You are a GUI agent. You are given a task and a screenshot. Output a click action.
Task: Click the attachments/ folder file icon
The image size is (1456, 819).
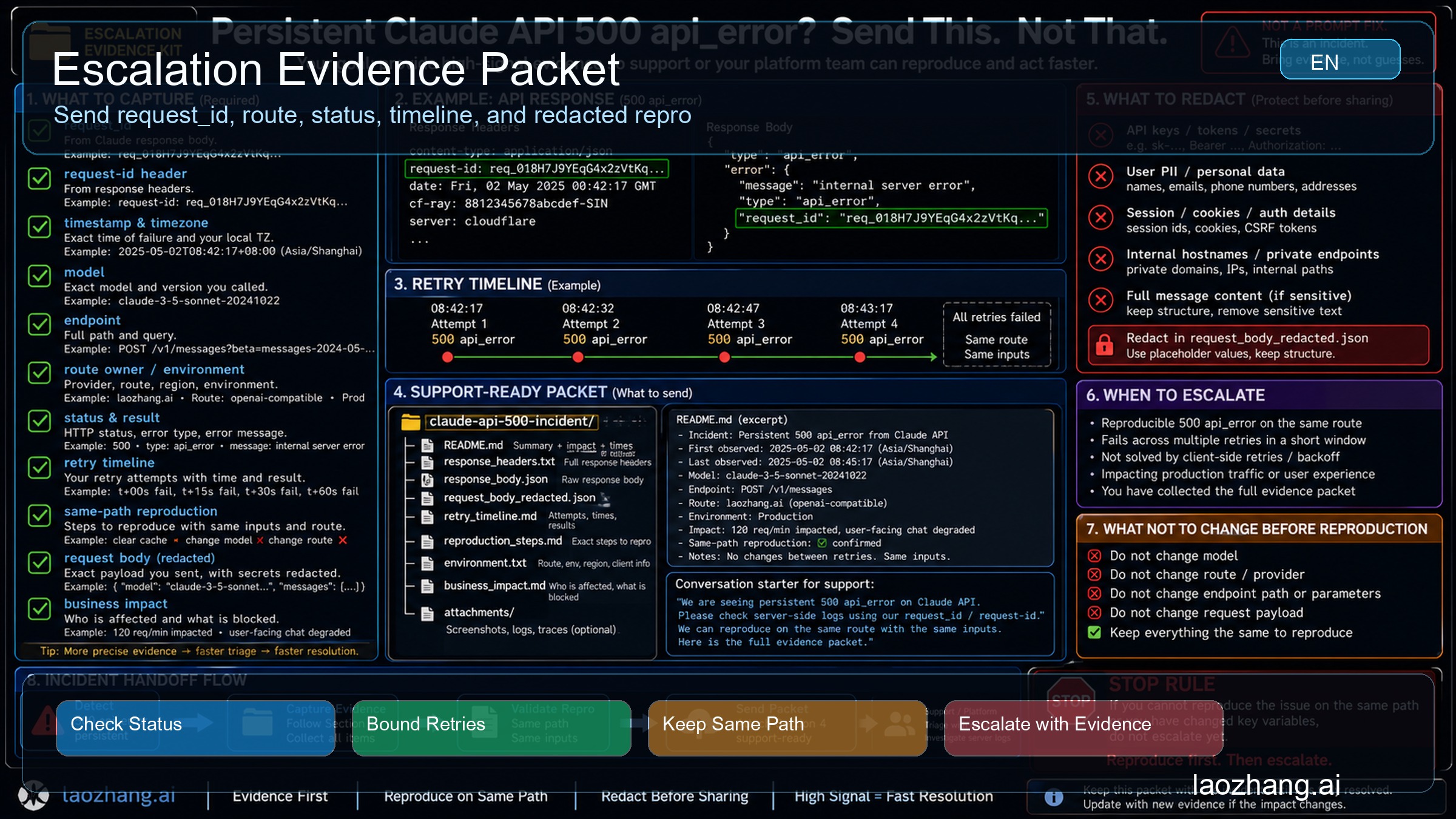428,613
